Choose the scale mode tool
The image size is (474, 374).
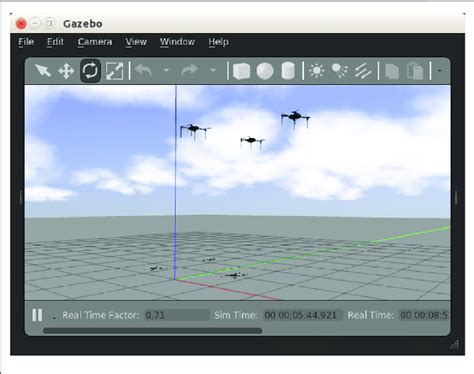click(x=114, y=71)
